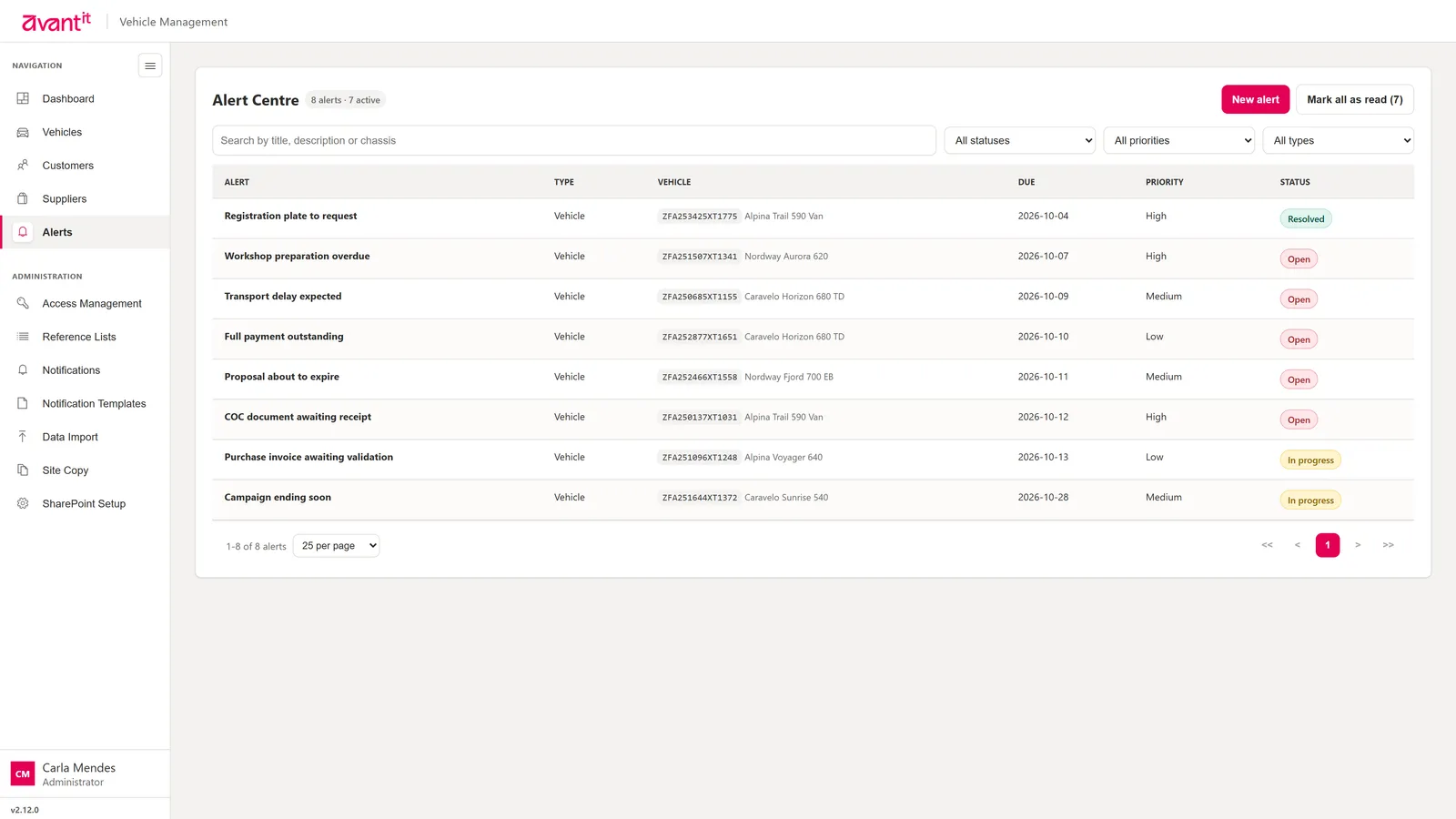The image size is (1456, 819).
Task: Open Reference Lists administration page
Action: [x=85, y=337]
